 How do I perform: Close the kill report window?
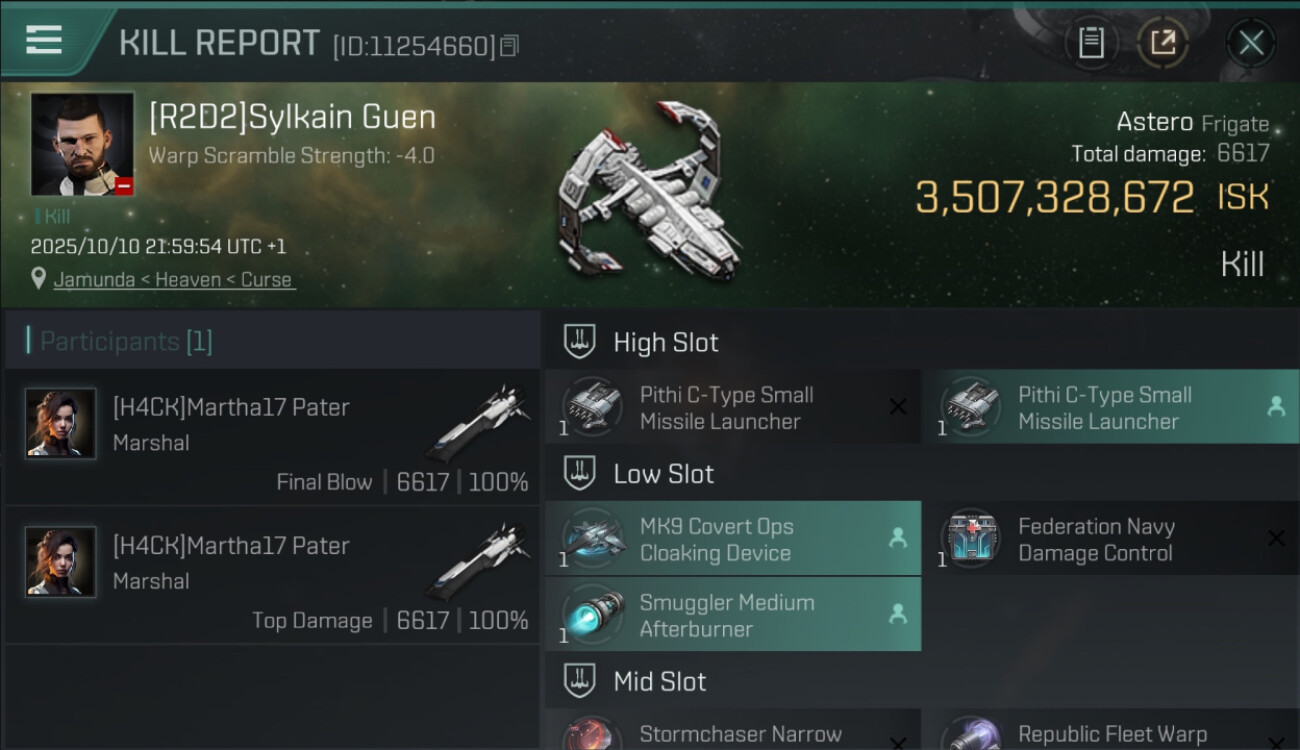1251,43
